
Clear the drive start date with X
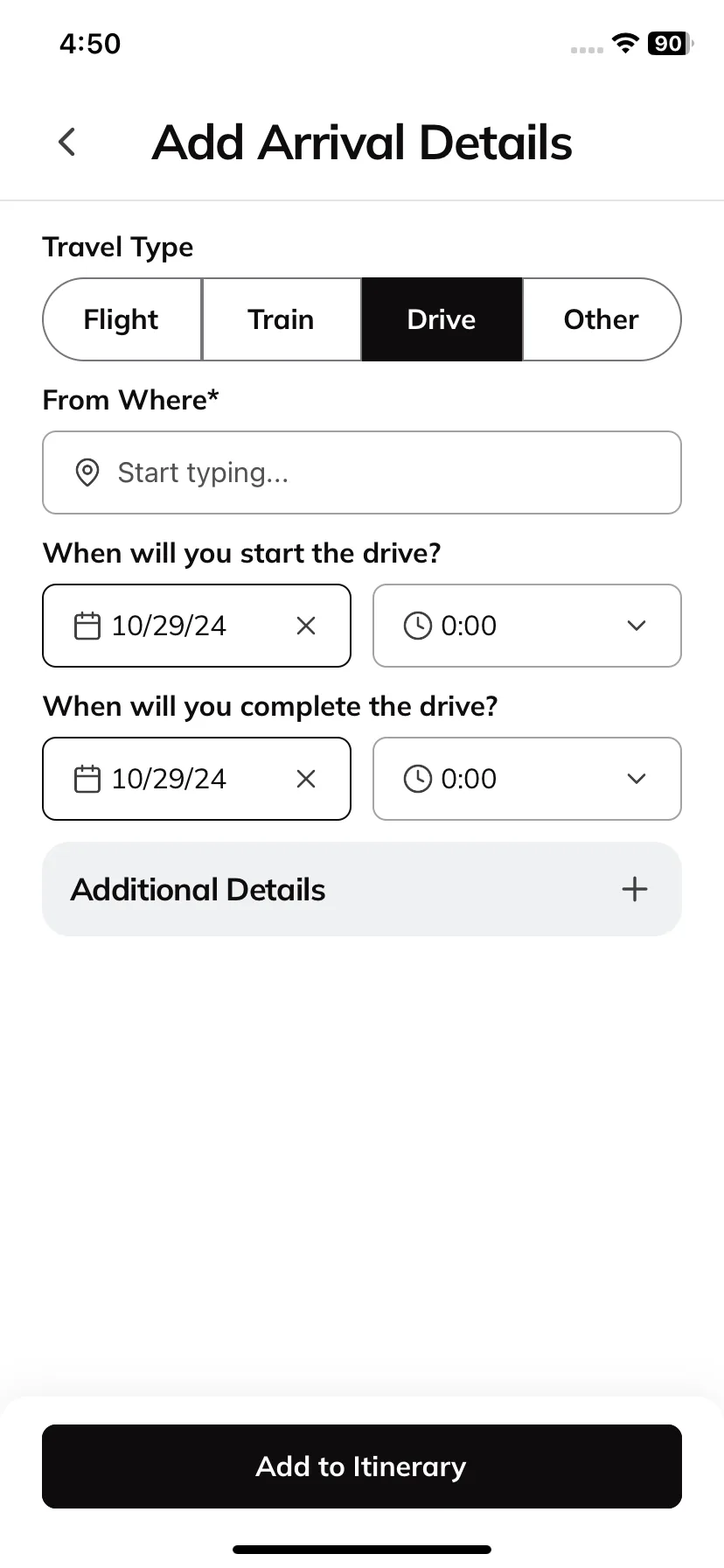tap(306, 626)
